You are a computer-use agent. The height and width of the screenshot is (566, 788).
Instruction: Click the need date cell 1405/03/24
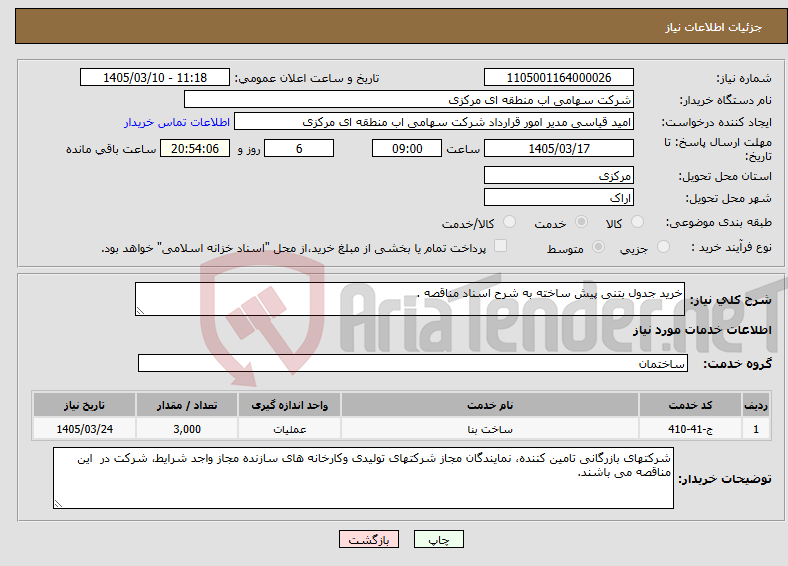point(84,429)
